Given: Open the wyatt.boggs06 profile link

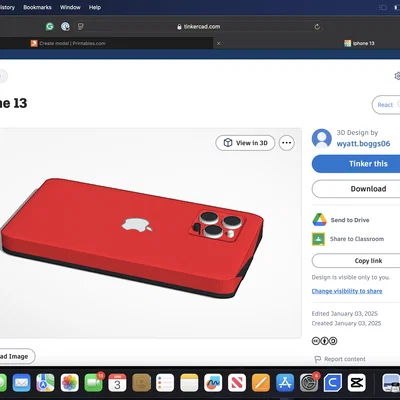Looking at the screenshot, I should point(363,144).
